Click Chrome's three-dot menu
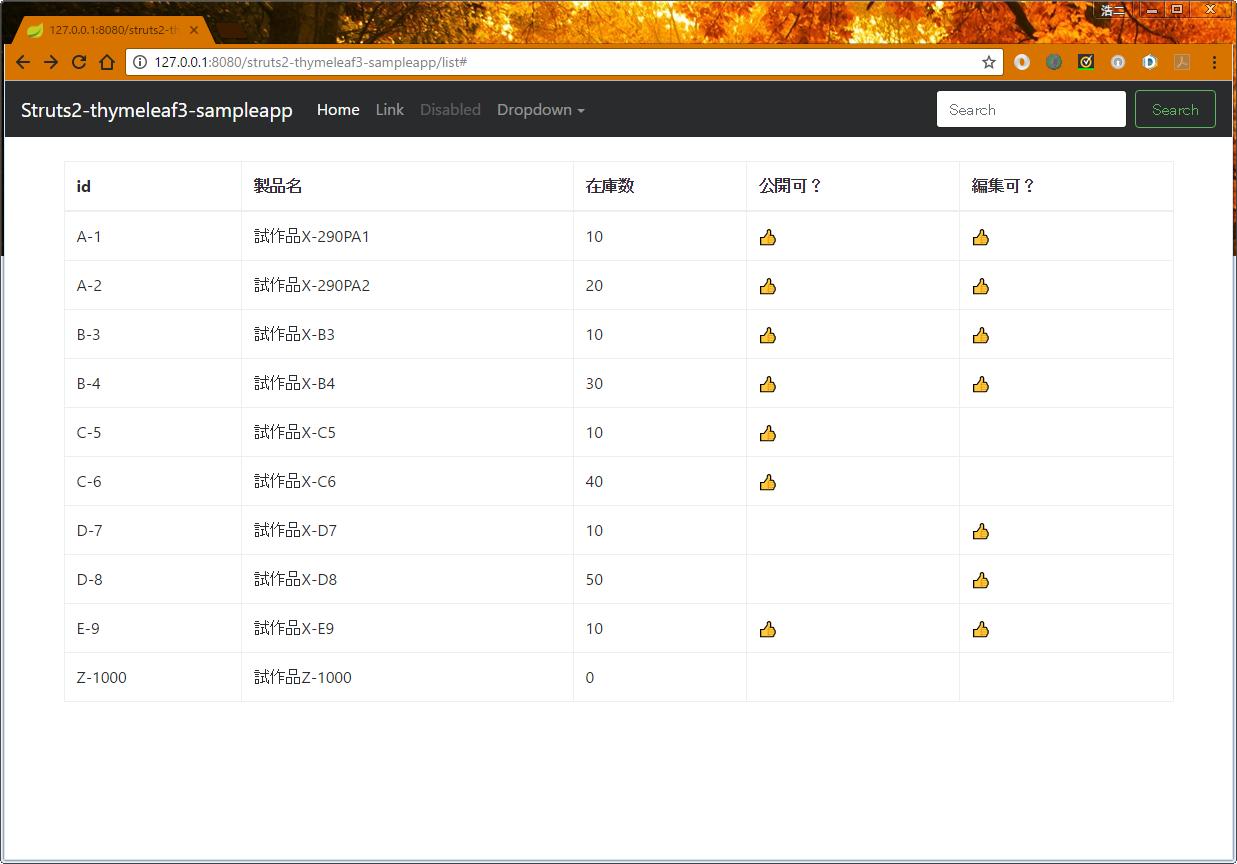The height and width of the screenshot is (864, 1237). pos(1215,61)
